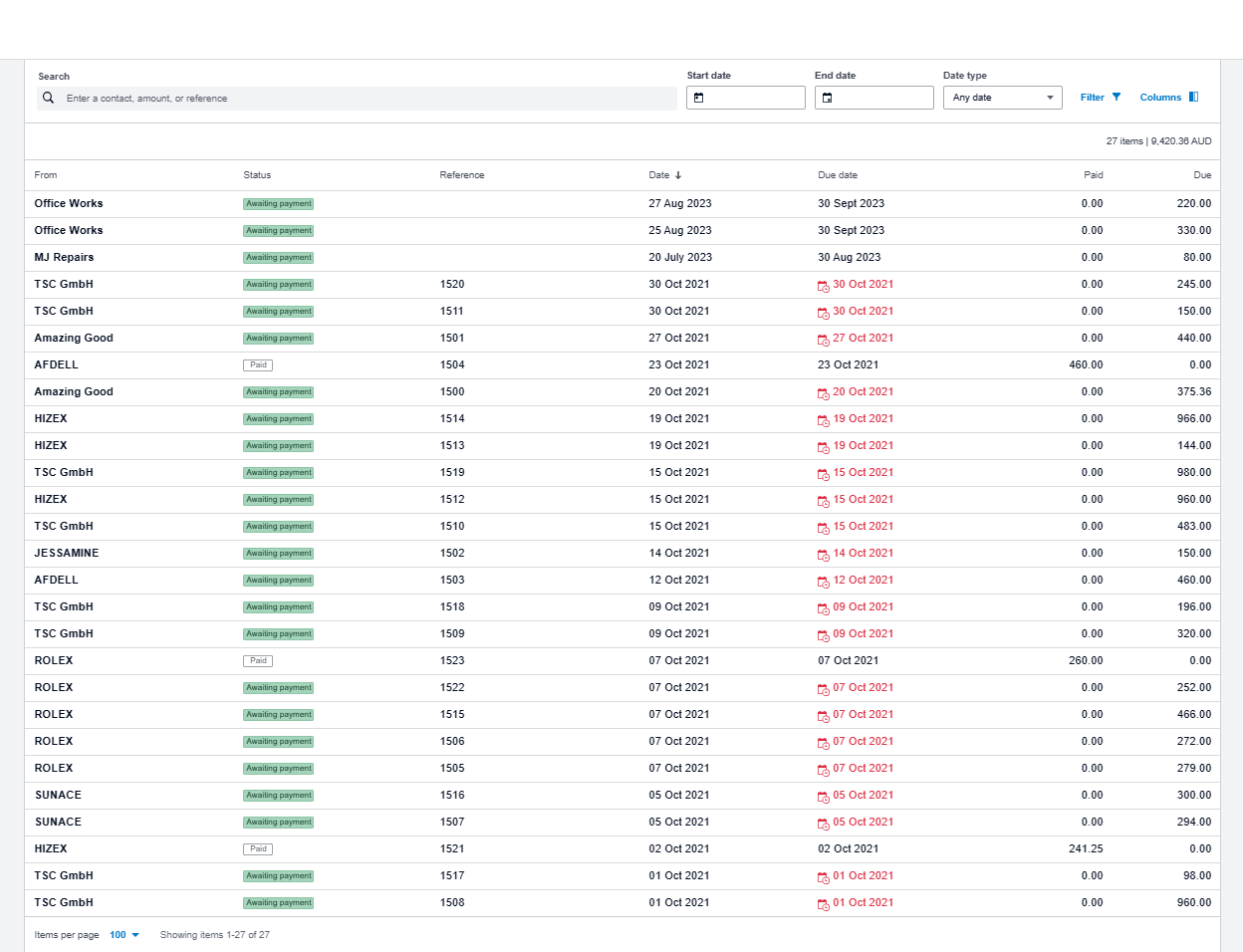Open the Filter options
Screen dimensions: 1243x952
(1093, 98)
